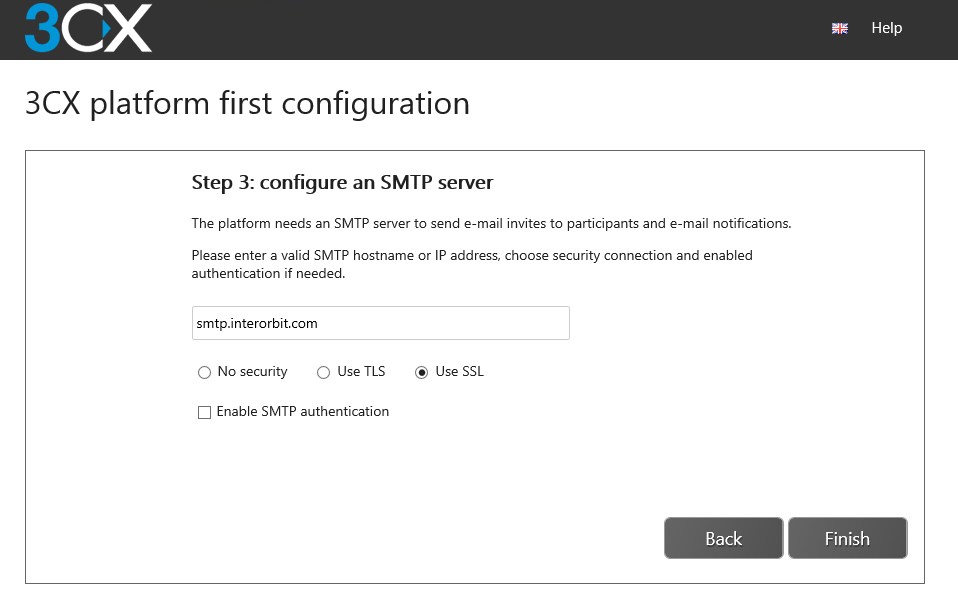The height and width of the screenshot is (608, 958).
Task: Enable the SMTP authentication checkbox
Action: 205,412
